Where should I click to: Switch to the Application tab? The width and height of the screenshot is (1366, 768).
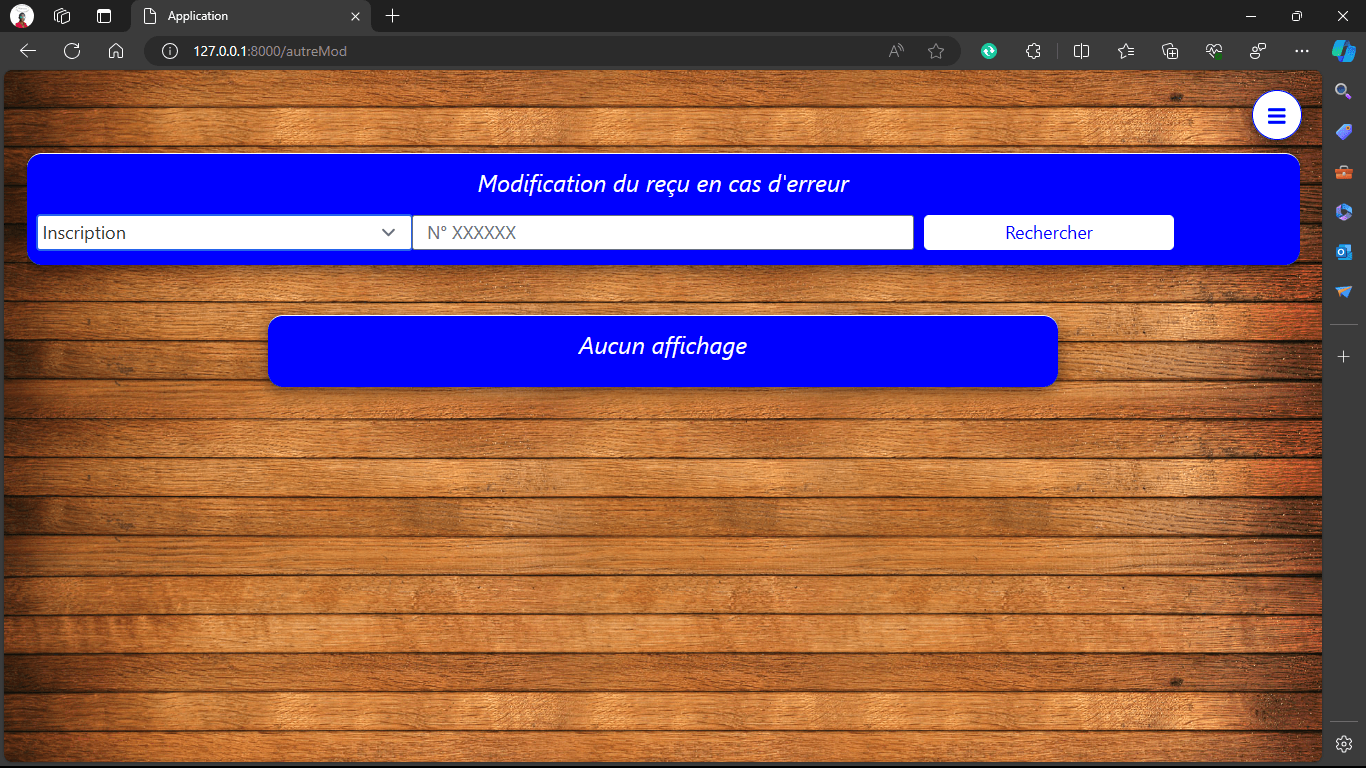click(251, 16)
